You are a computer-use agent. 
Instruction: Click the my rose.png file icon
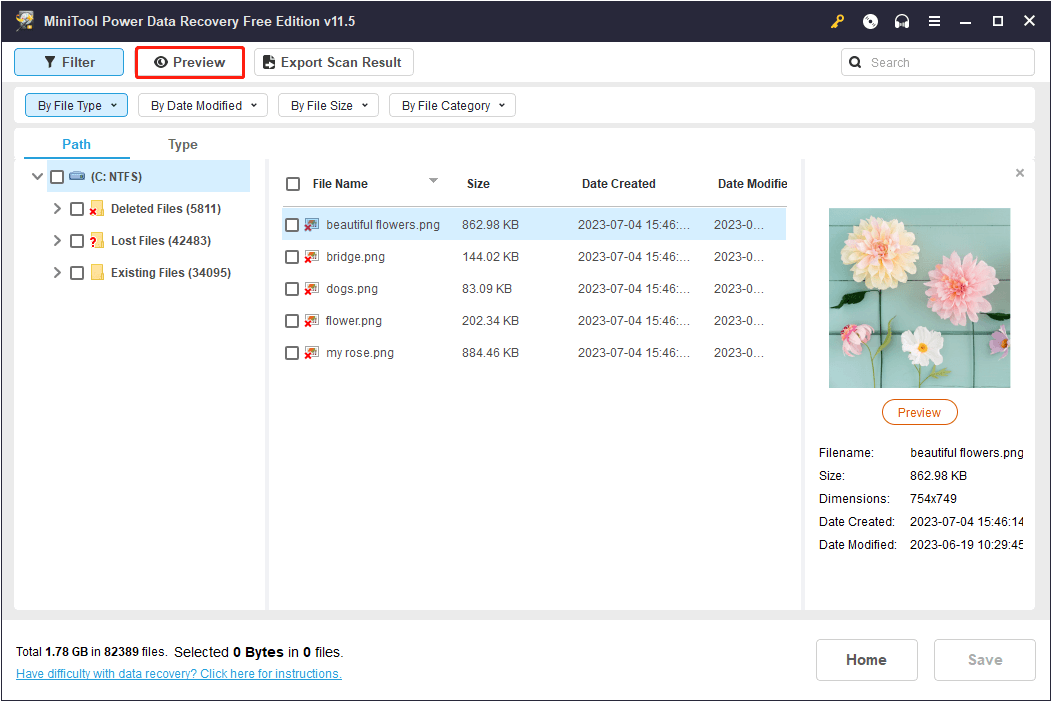click(x=312, y=353)
